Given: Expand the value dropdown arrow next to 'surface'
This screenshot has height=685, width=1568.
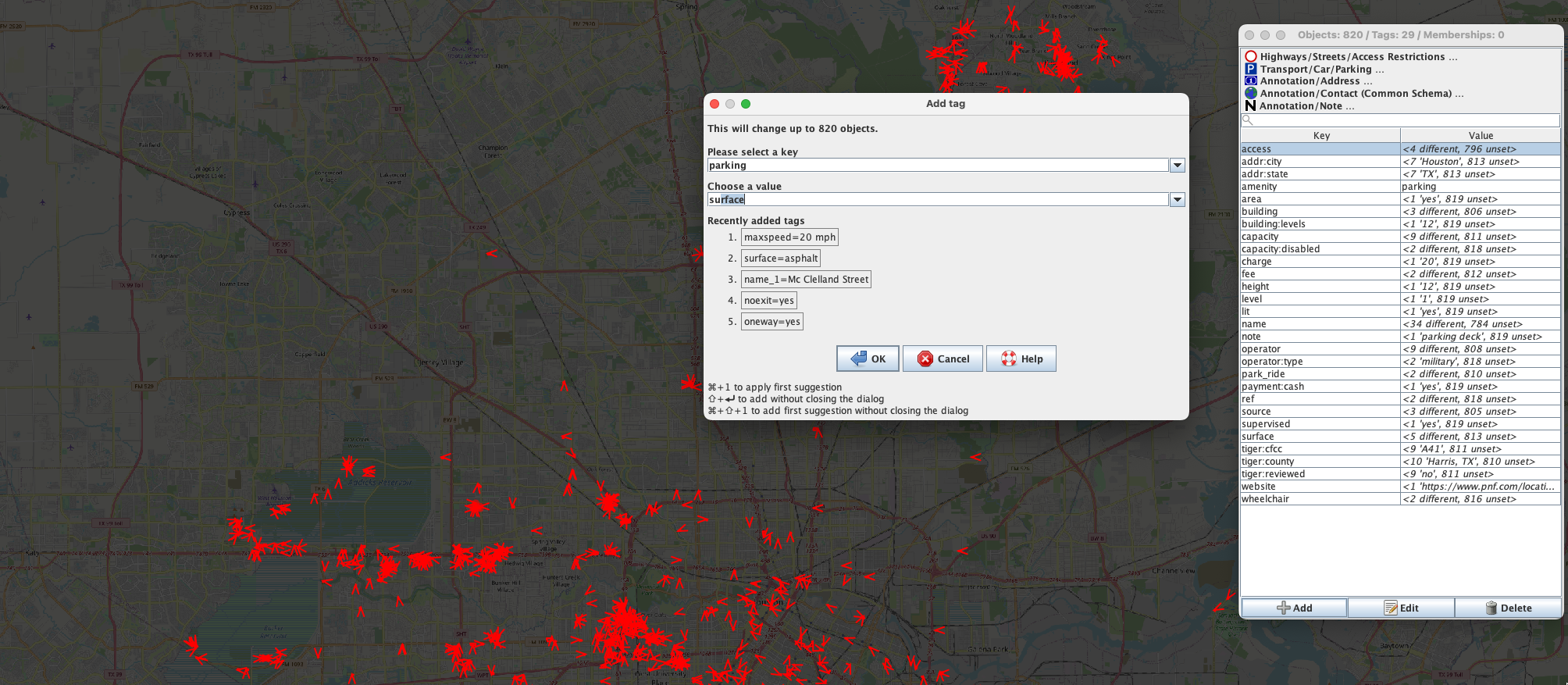Looking at the screenshot, I should (x=1178, y=200).
